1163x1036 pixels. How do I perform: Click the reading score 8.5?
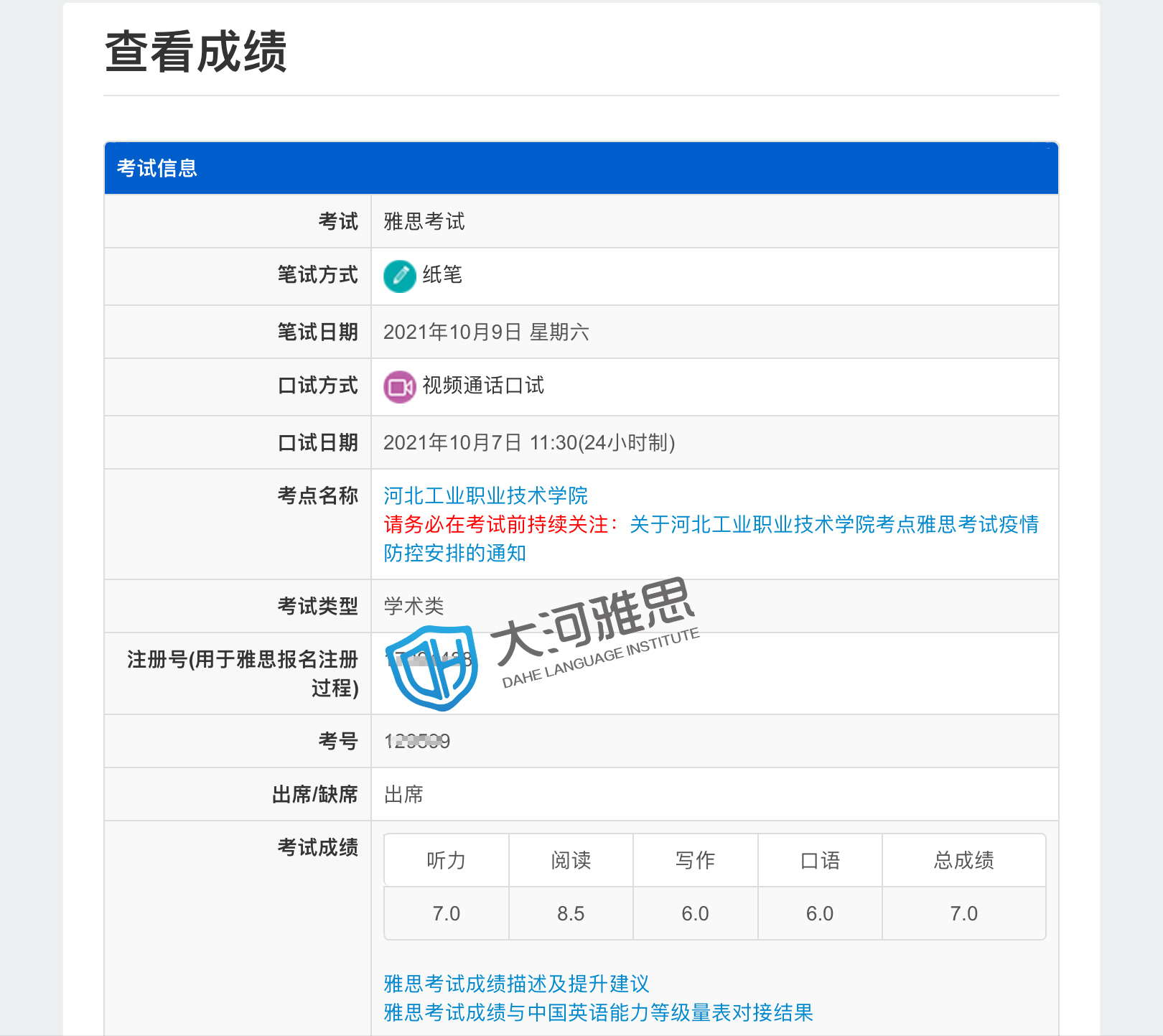pyautogui.click(x=571, y=913)
